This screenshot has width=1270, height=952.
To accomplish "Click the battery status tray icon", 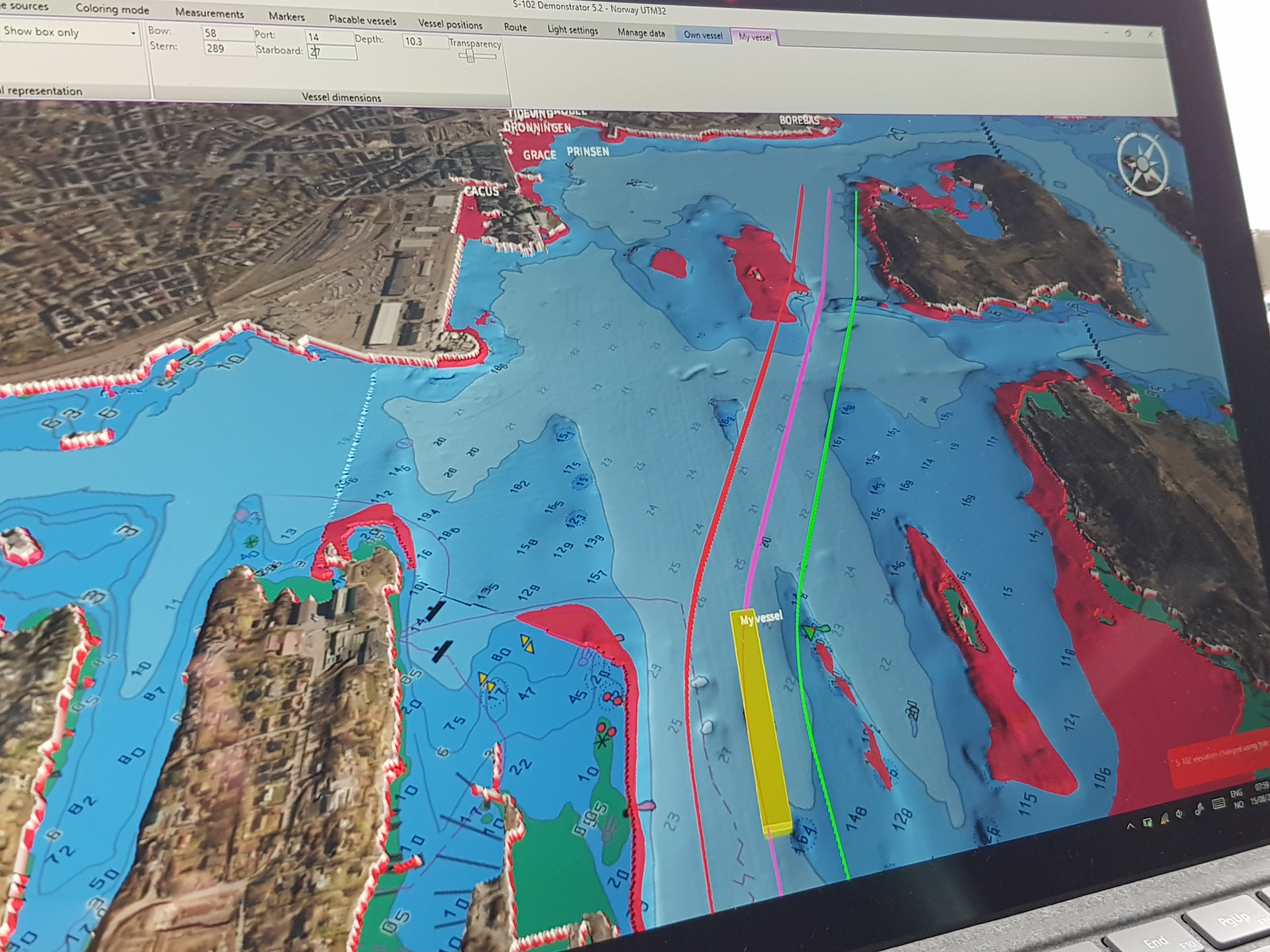I will click(1148, 823).
